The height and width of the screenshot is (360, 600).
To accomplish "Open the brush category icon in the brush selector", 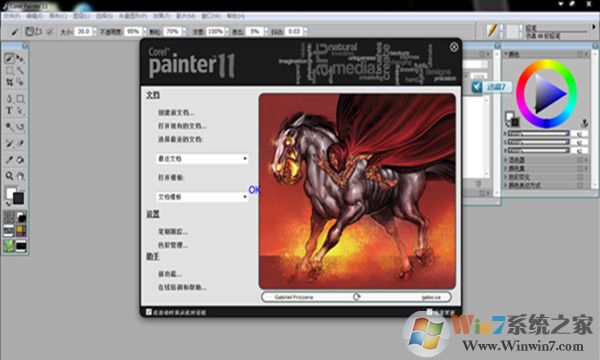I will 492,31.
